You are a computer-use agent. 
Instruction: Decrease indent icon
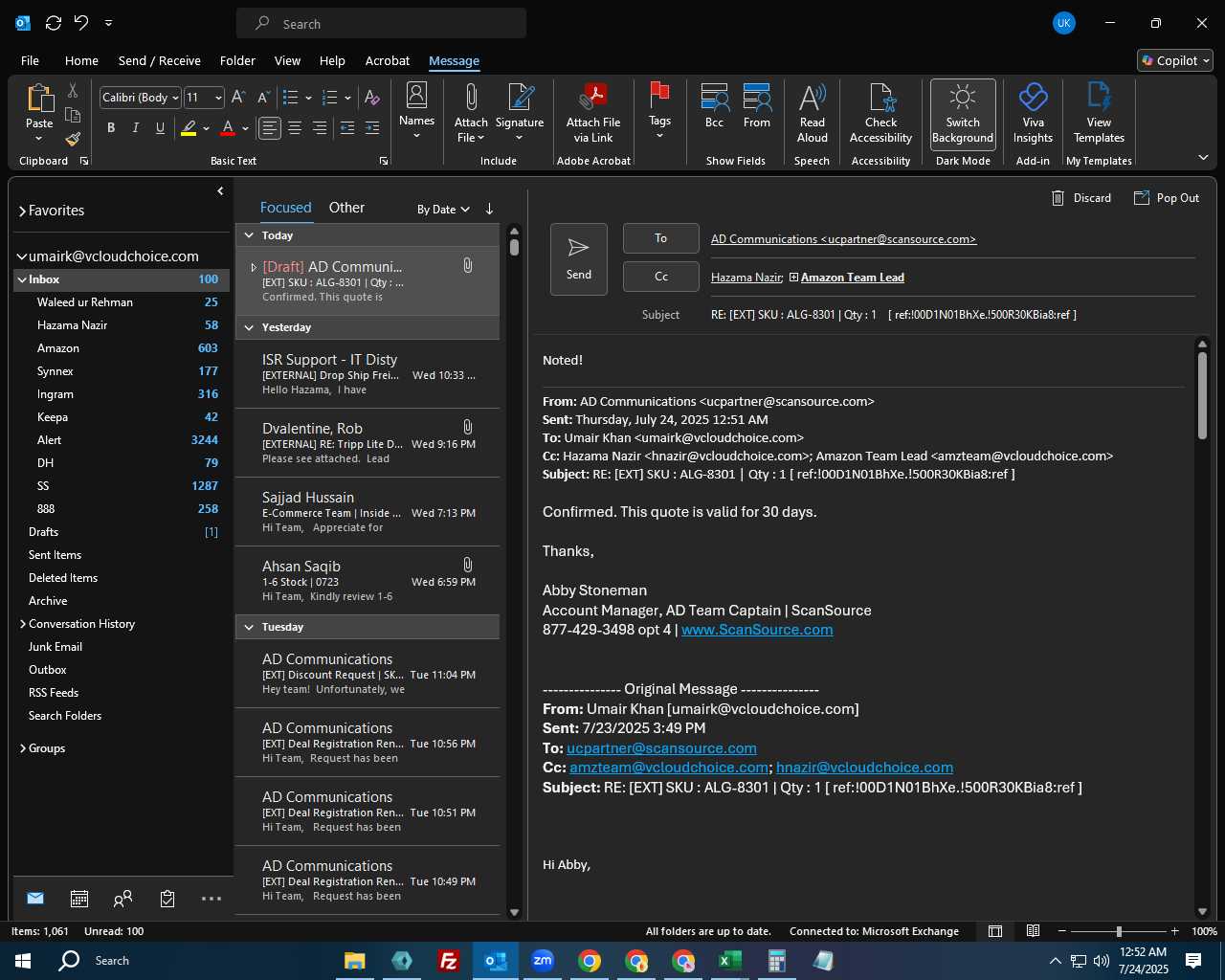(x=347, y=127)
